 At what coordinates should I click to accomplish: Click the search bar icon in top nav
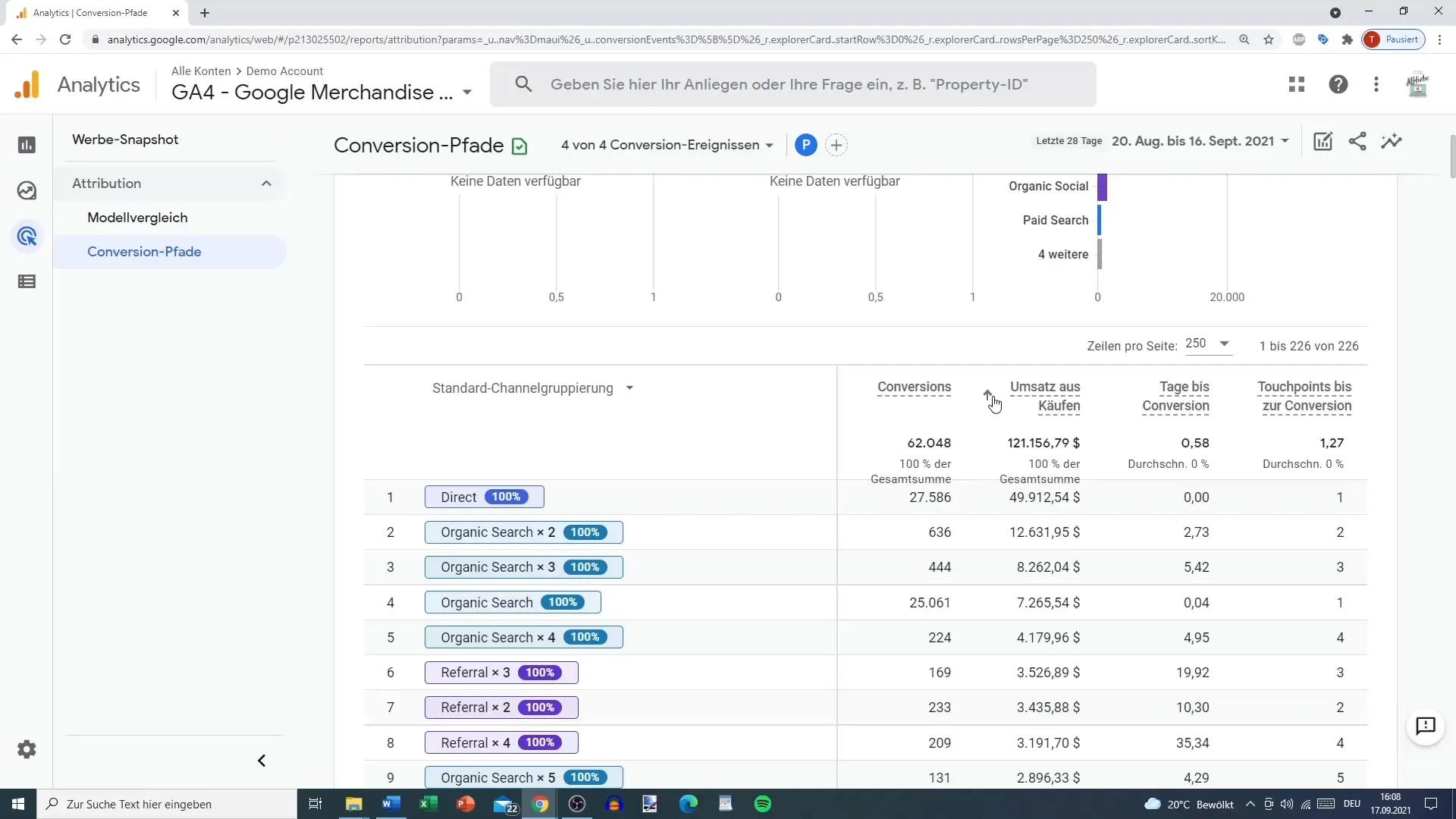click(523, 84)
